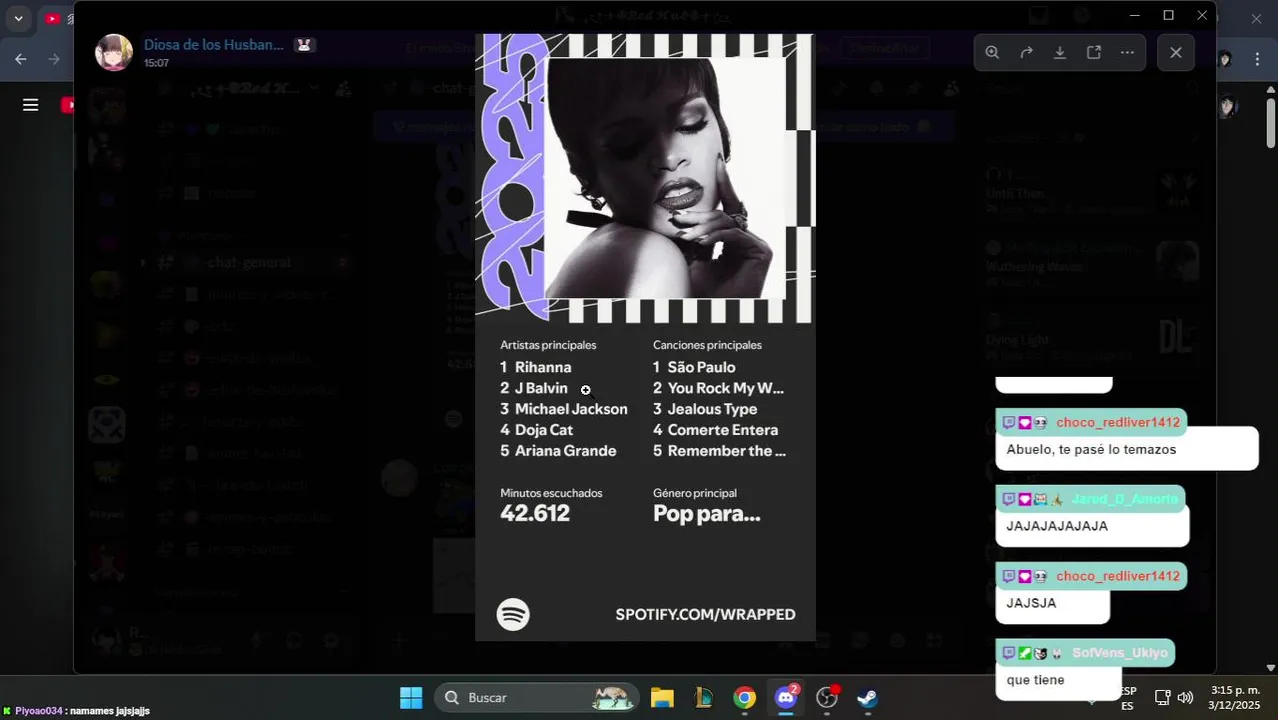The height and width of the screenshot is (720, 1278).
Task: Click the choco_redliver1412 name above 'Abuelo' message
Action: 1118,422
